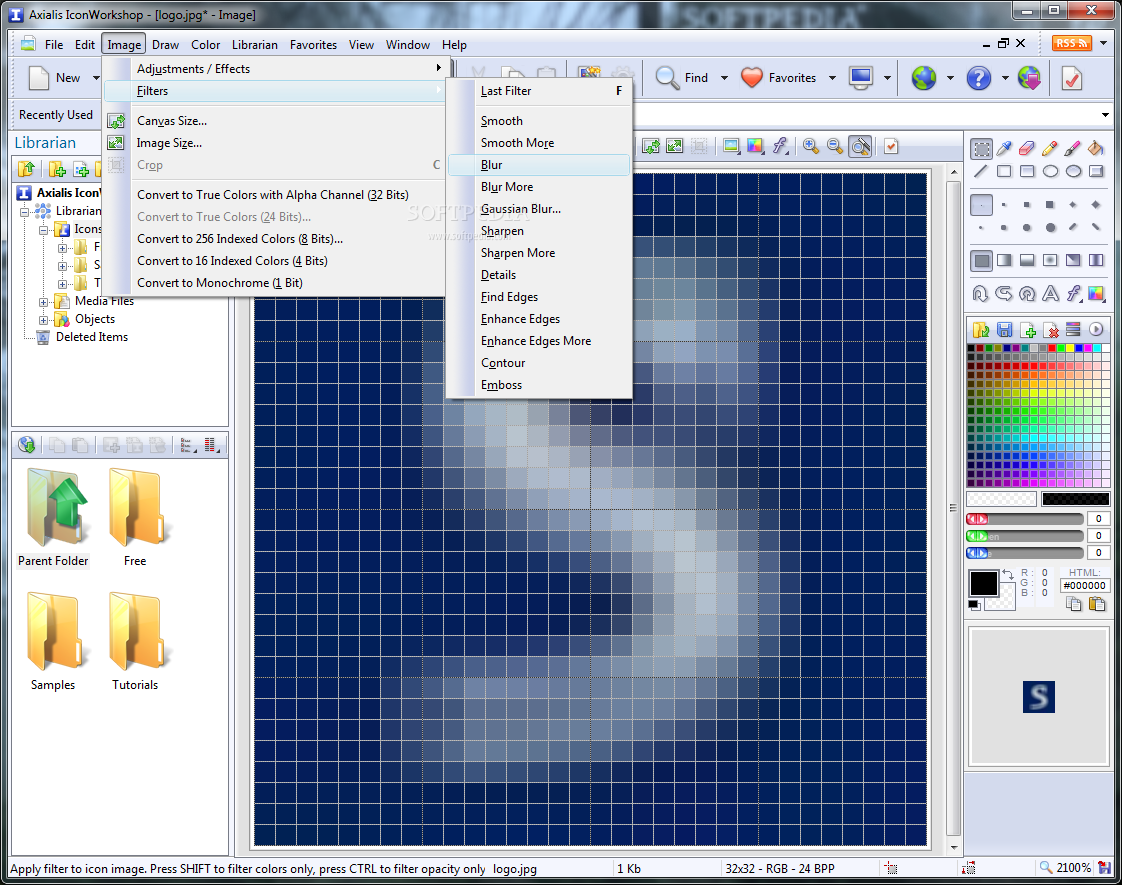This screenshot has height=885, width=1122.
Task: Click the RSS button
Action: pos(1071,43)
